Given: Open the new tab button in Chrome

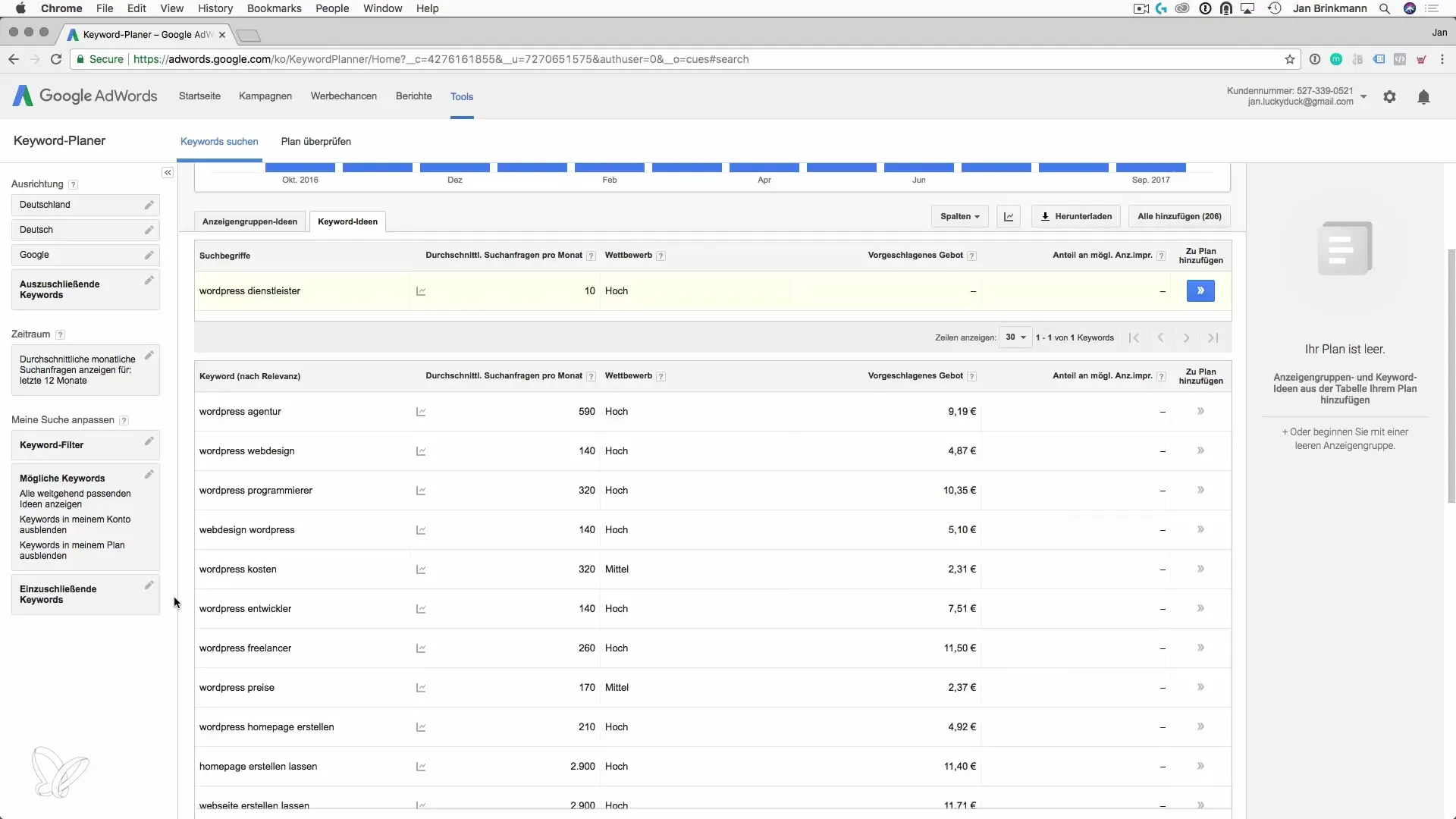Looking at the screenshot, I should [248, 35].
